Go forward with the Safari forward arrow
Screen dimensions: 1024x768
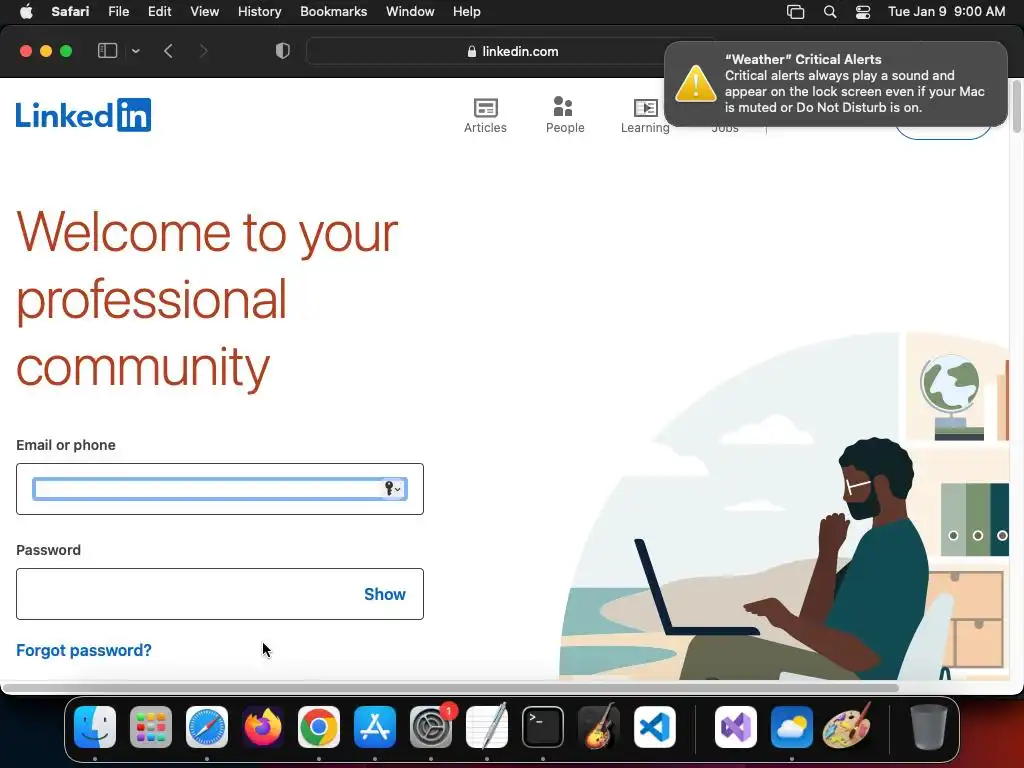(204, 51)
